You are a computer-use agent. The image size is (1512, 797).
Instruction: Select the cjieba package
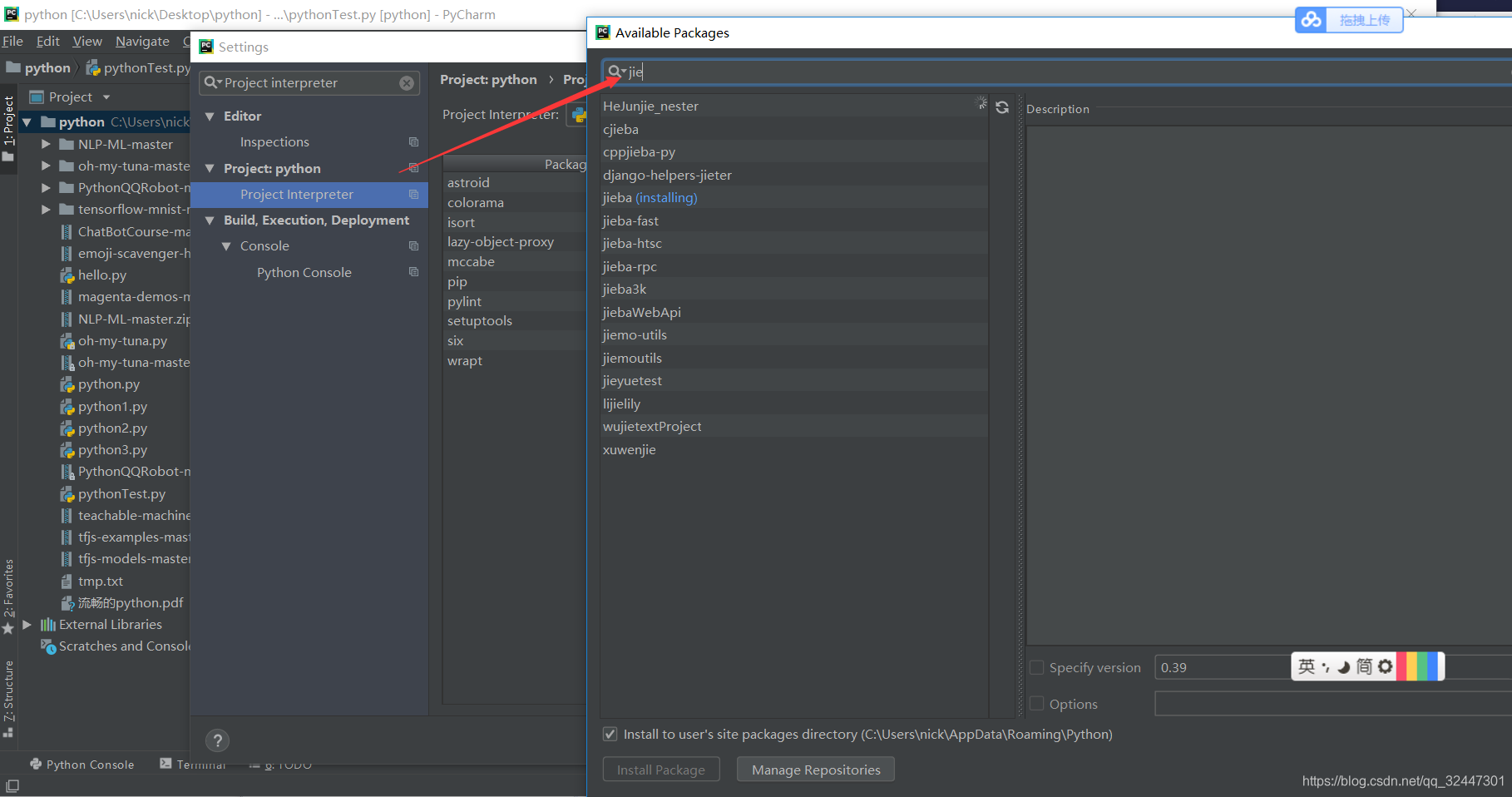click(x=794, y=130)
